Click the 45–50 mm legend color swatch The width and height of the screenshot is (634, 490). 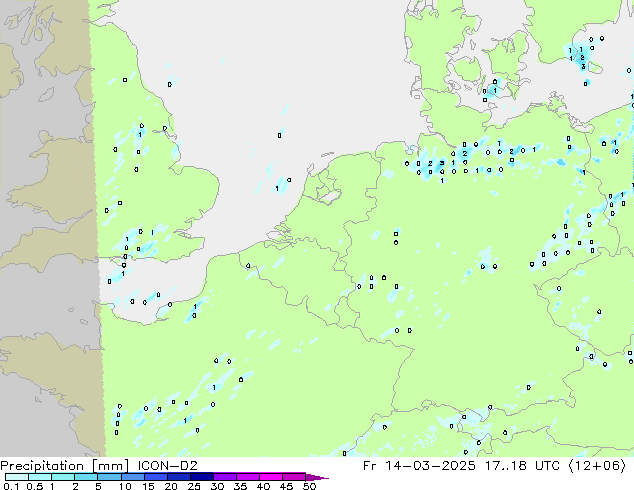click(x=294, y=477)
